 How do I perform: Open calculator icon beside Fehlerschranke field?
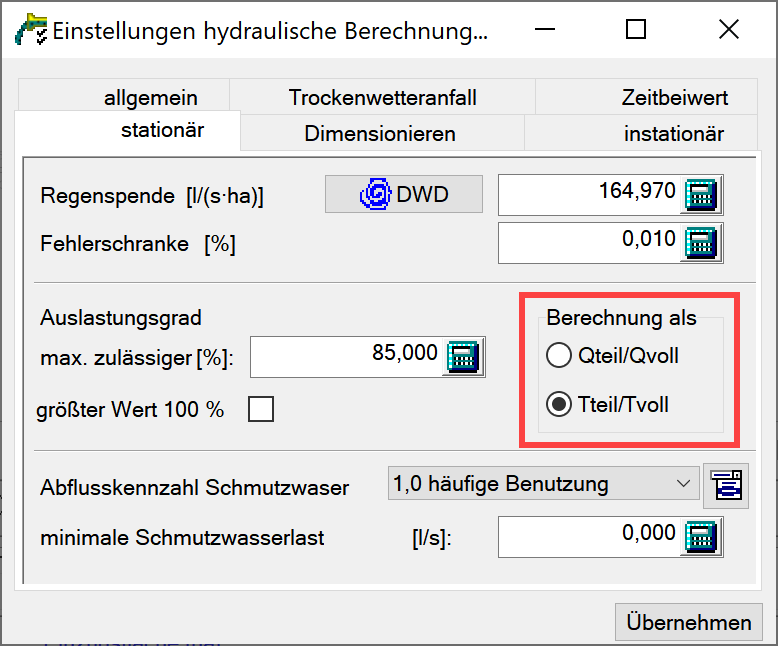[702, 242]
